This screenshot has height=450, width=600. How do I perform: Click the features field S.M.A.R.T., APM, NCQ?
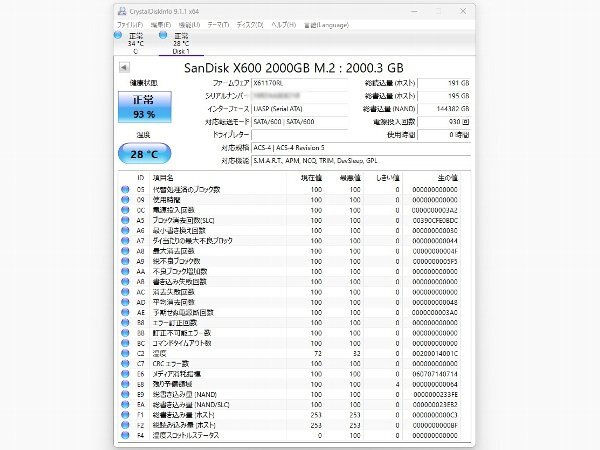point(361,161)
